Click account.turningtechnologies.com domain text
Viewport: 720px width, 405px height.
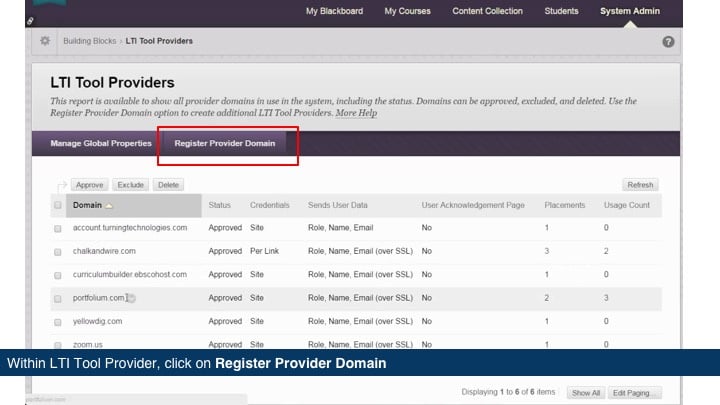pos(130,228)
